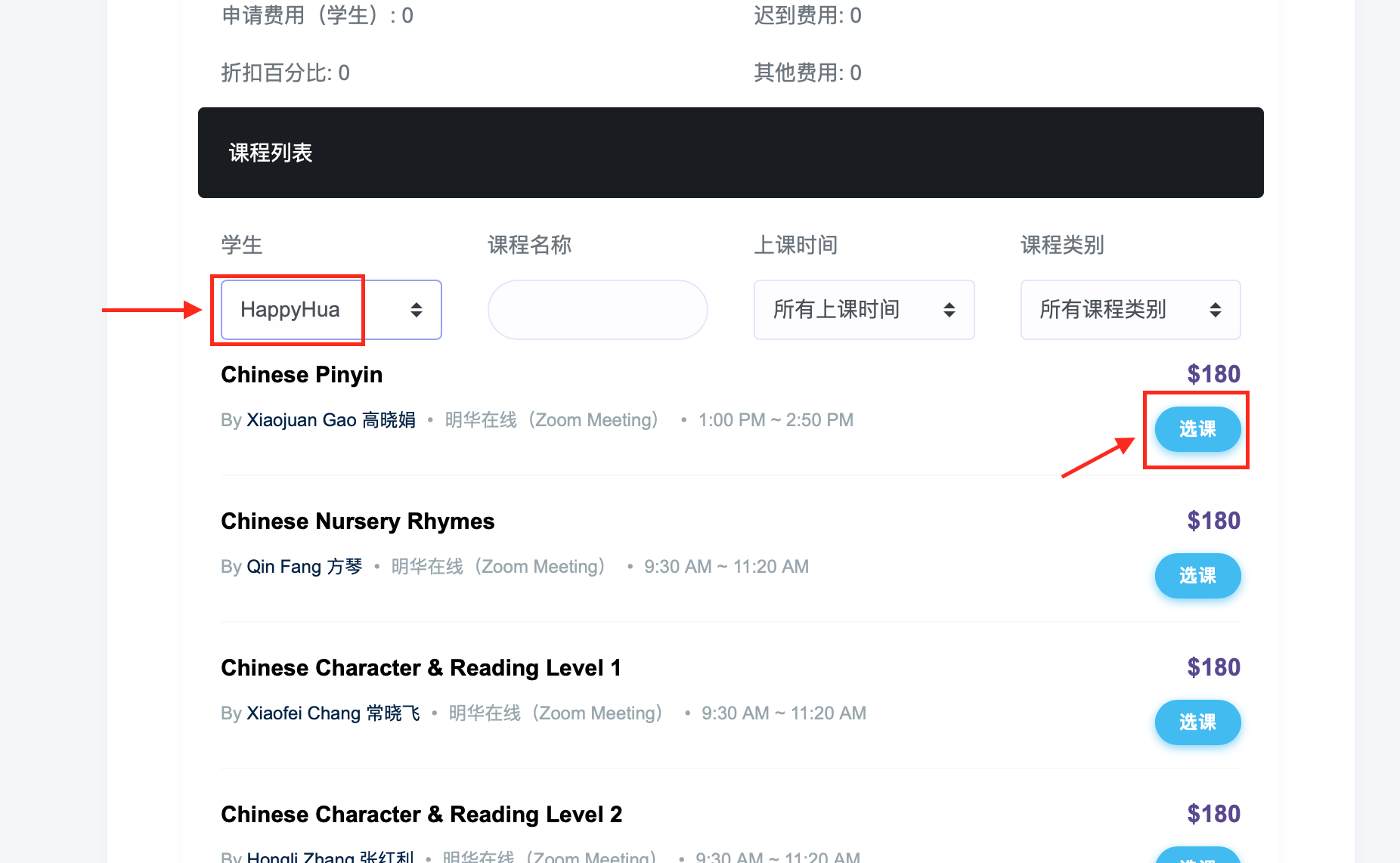Select course button for Chinese Pinyin
This screenshot has height=863, width=1400.
click(1197, 429)
